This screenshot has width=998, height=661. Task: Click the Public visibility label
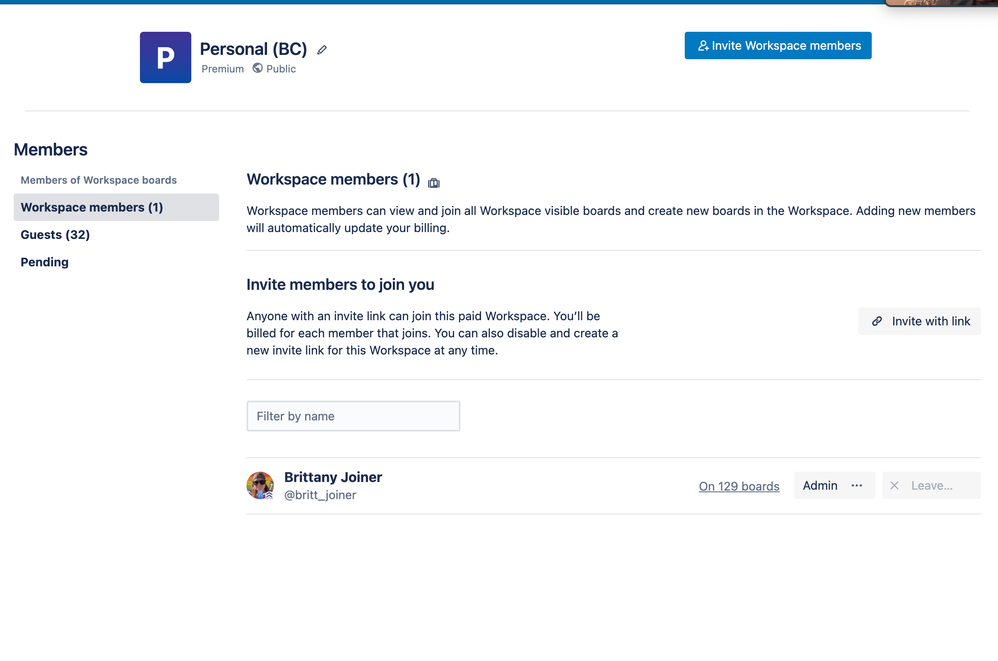click(281, 69)
